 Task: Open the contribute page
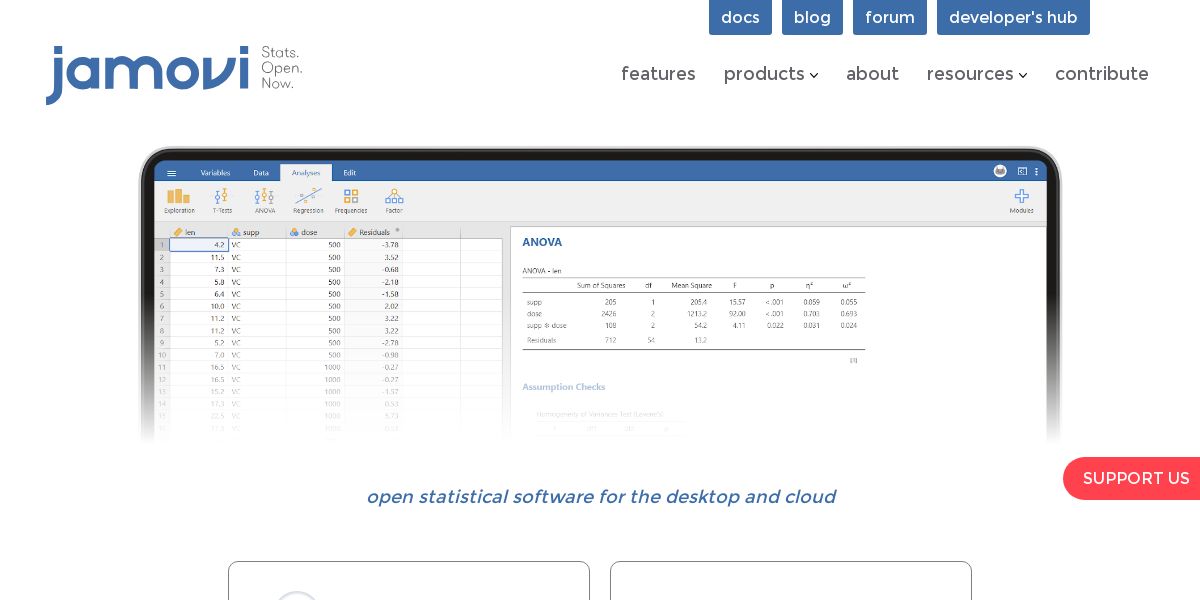[1101, 74]
